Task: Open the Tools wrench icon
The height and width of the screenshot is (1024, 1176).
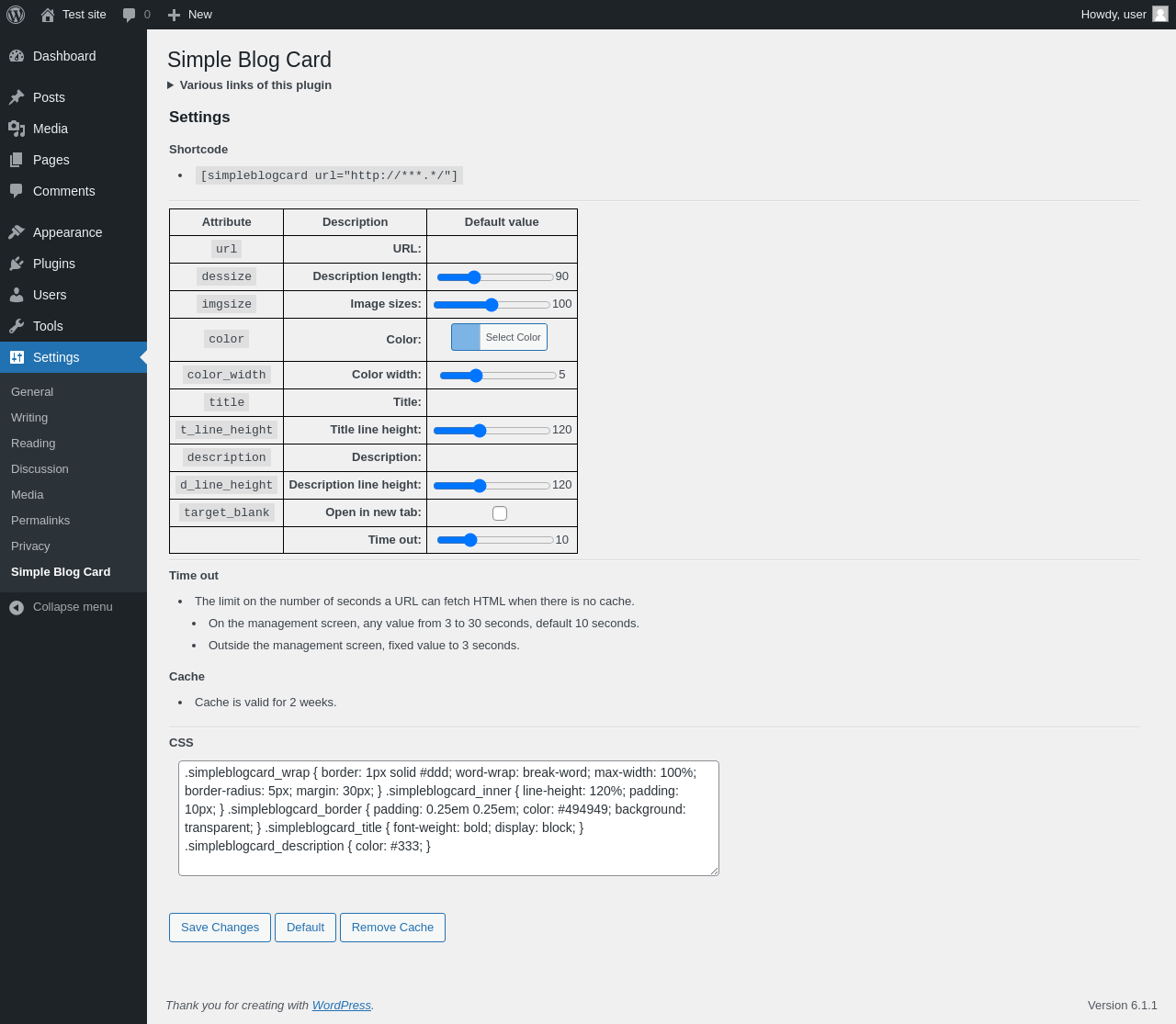Action: pyautogui.click(x=17, y=326)
